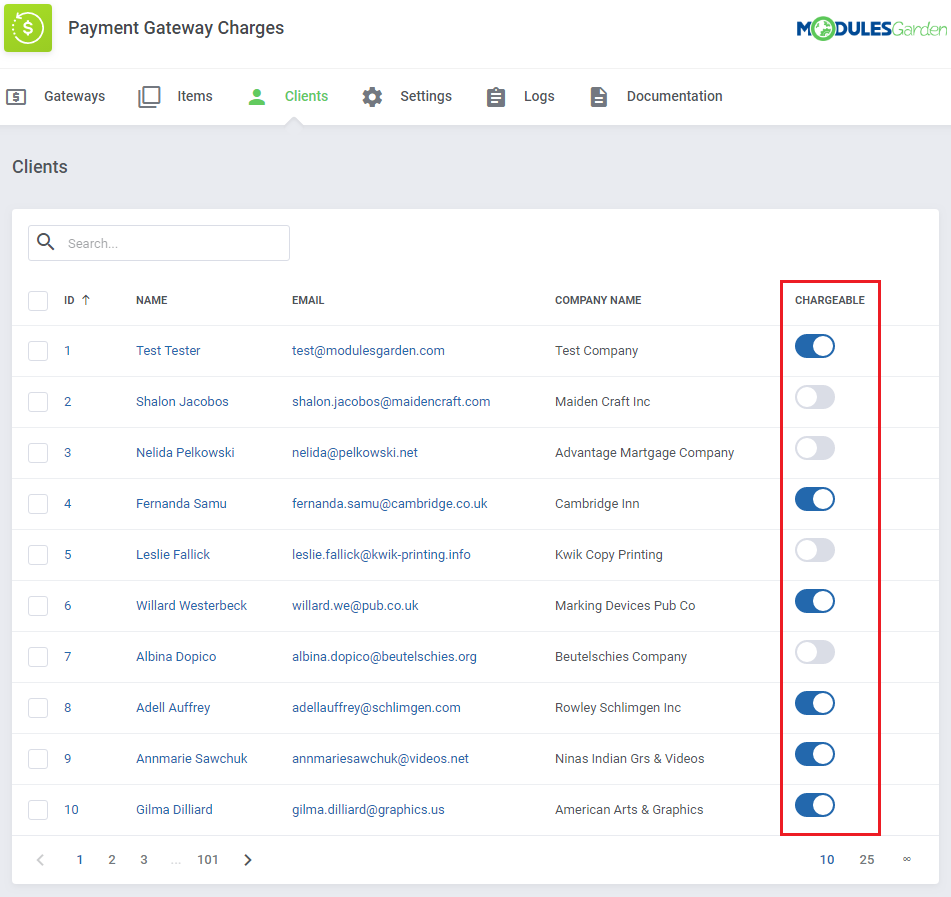
Task: Enable chargeable toggle for Advantage Martgage Company
Action: point(815,448)
